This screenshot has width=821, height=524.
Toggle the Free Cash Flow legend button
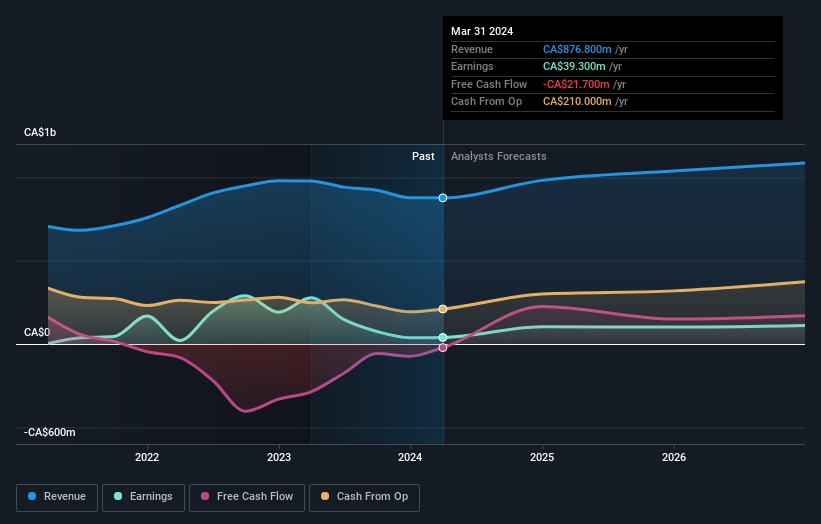coord(247,497)
